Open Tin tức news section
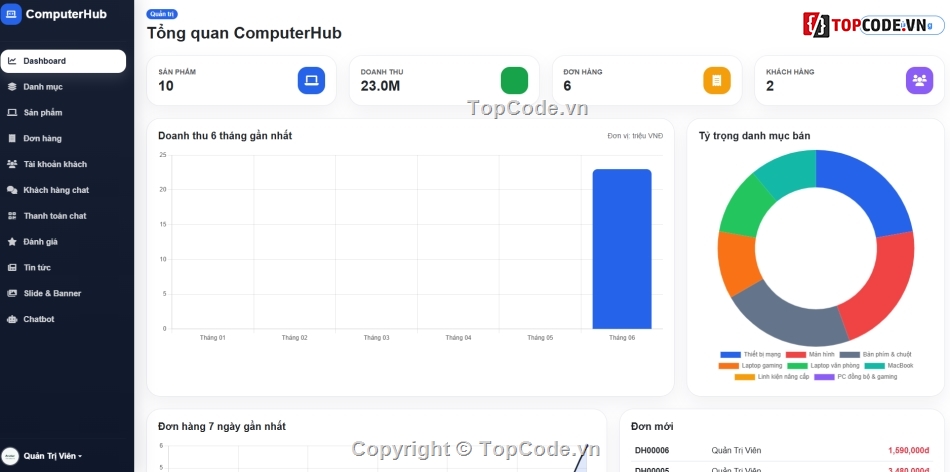The image size is (950, 472). pos(64,267)
